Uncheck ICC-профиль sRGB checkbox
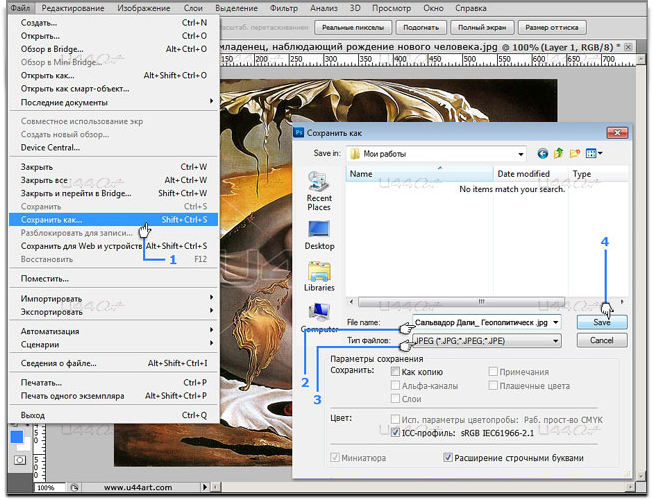This screenshot has width=653, height=500. [395, 433]
